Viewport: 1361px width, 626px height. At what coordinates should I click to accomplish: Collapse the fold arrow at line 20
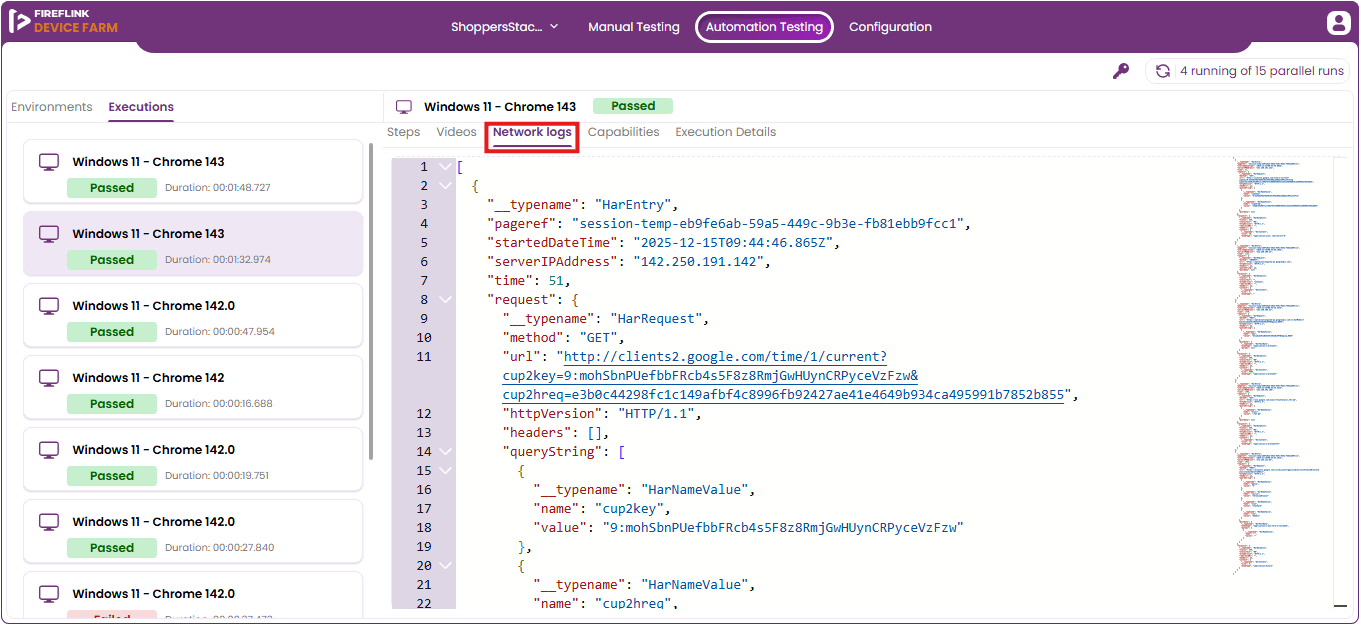click(x=445, y=566)
